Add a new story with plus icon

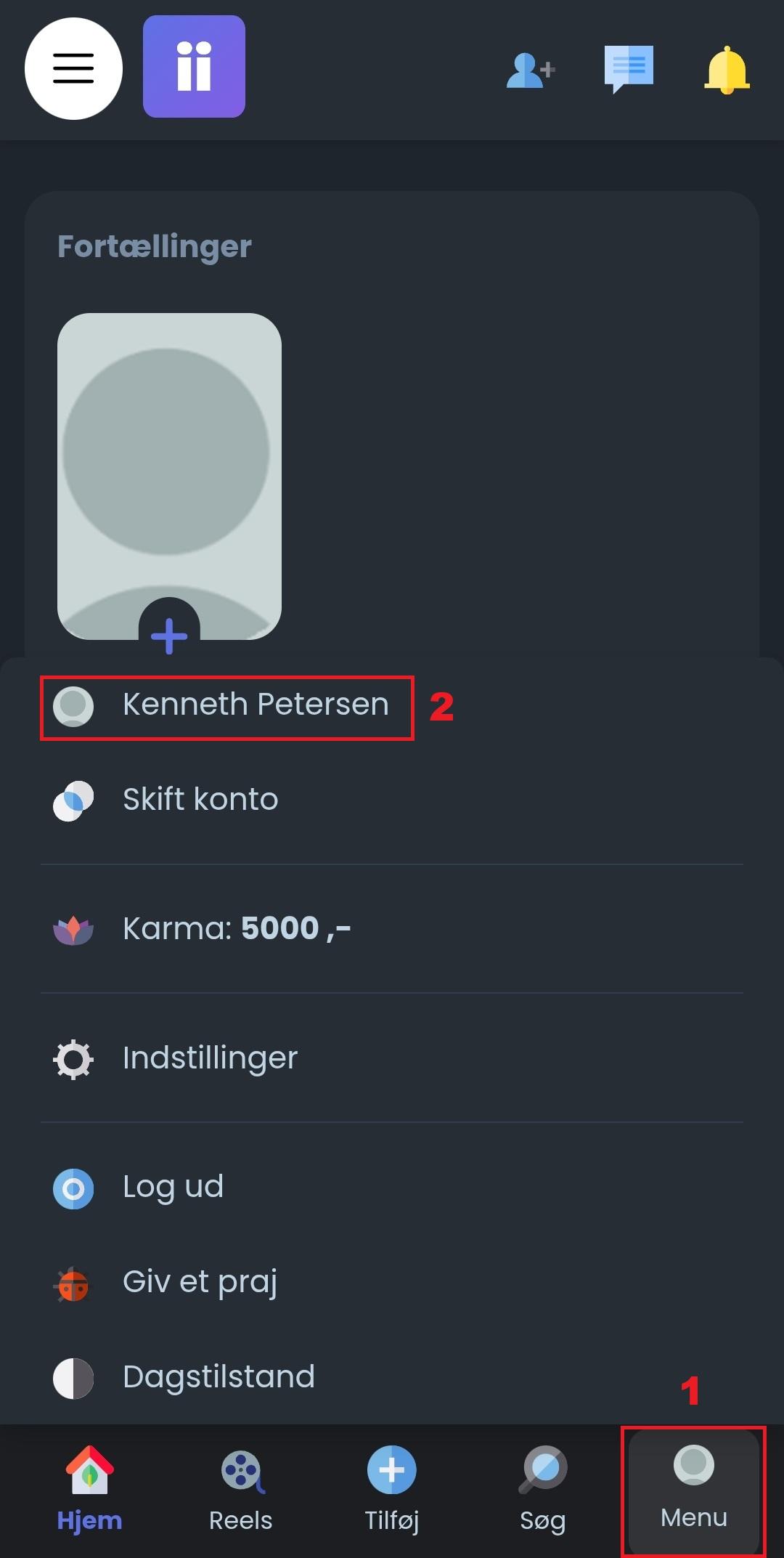point(169,635)
